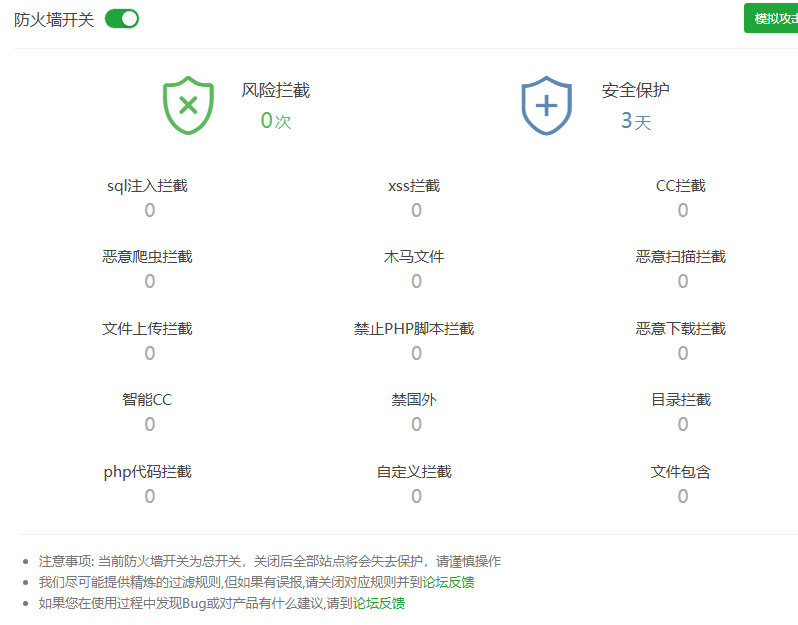Click the count under 文件上传拦截
This screenshot has width=798, height=625.
click(x=150, y=353)
